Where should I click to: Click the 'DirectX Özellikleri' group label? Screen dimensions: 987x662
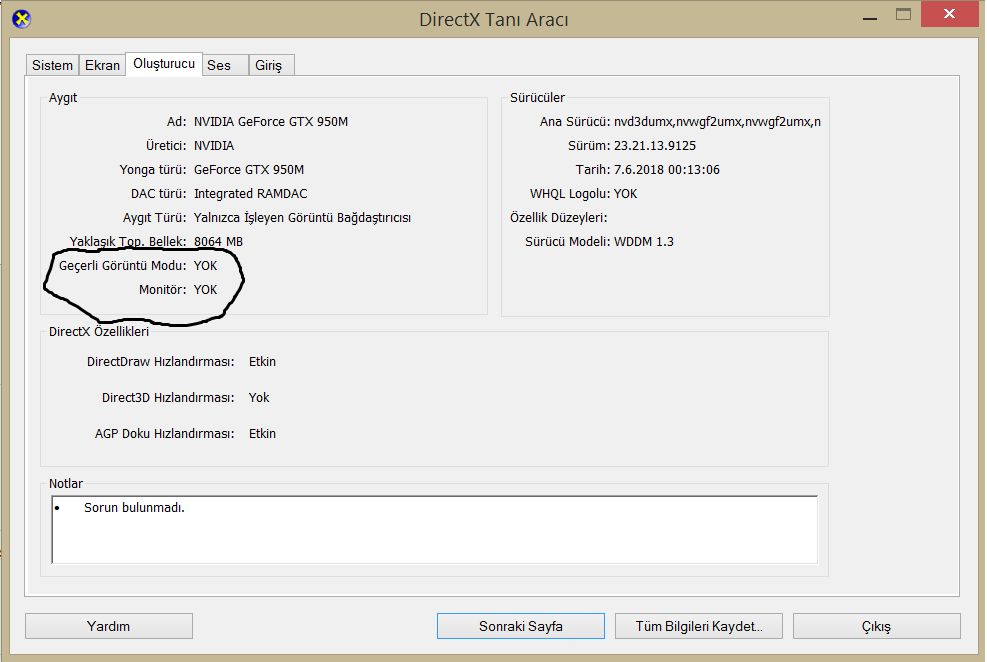[x=99, y=332]
